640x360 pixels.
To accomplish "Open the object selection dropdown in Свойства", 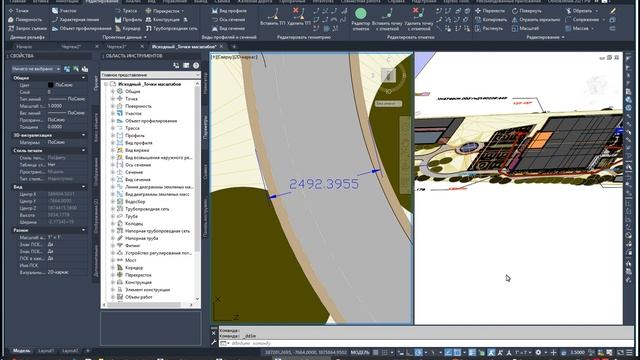I will coord(36,69).
